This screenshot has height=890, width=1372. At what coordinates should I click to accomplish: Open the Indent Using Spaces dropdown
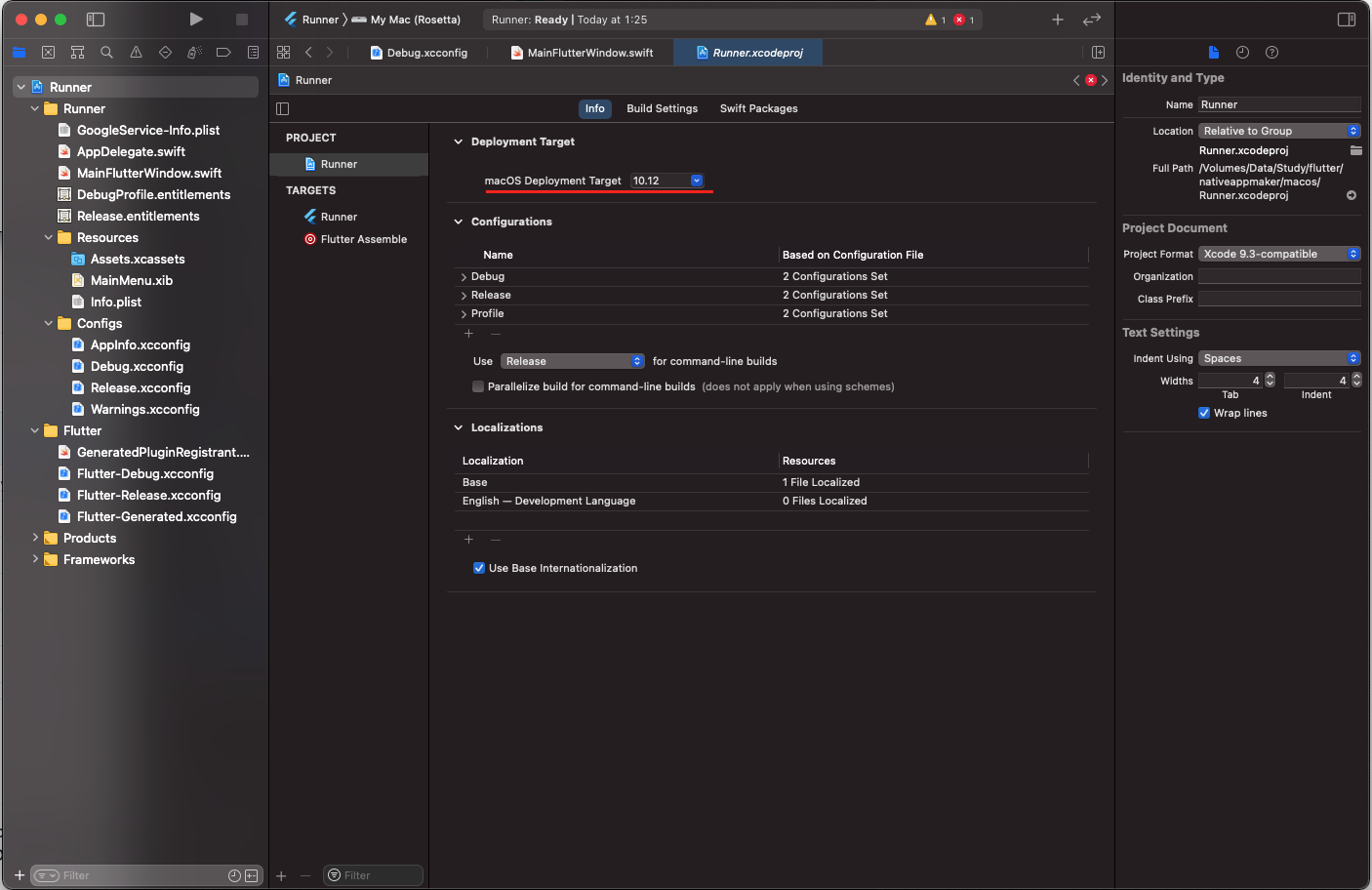1279,358
